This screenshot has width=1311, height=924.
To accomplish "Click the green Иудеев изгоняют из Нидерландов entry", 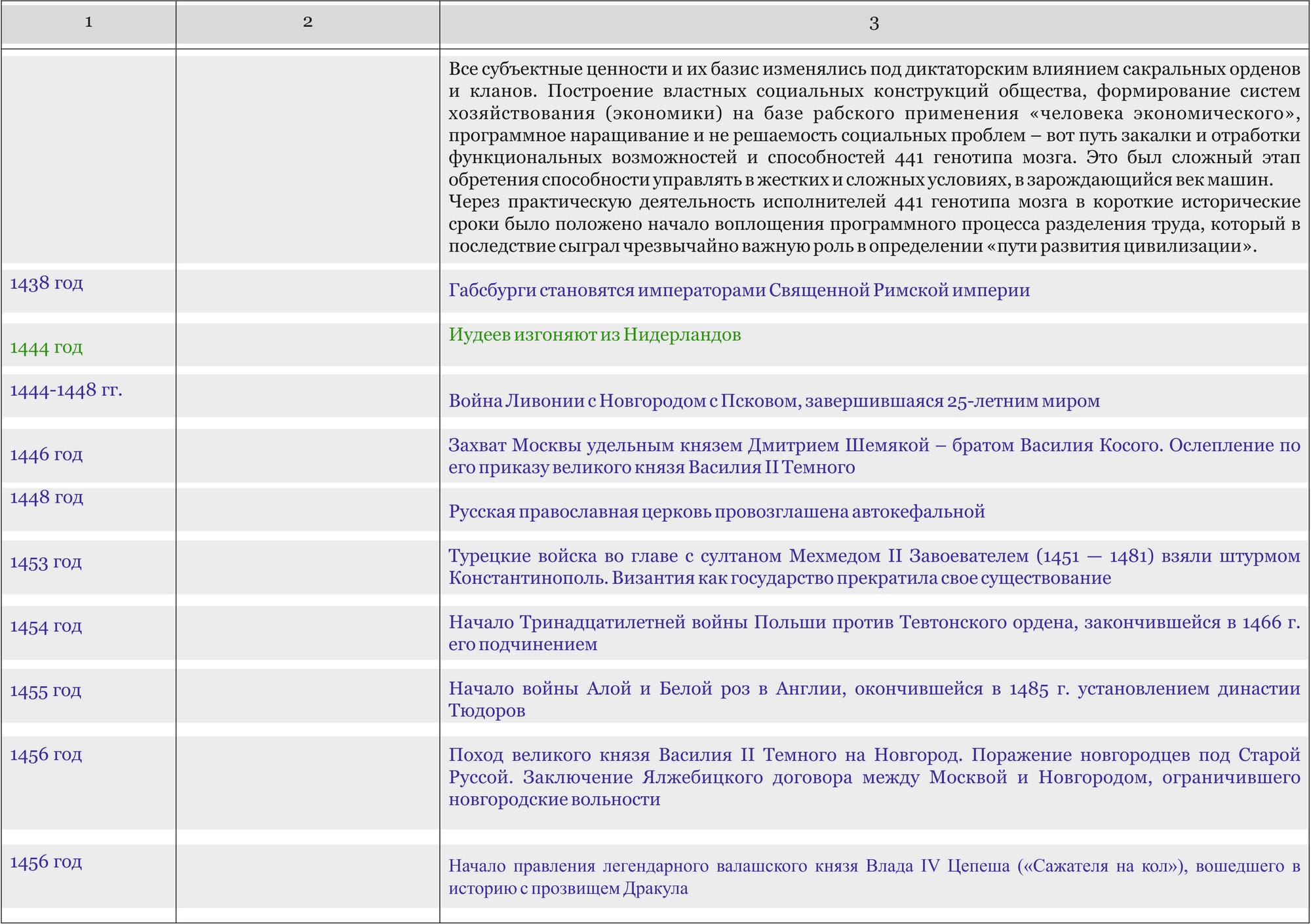I will point(595,335).
